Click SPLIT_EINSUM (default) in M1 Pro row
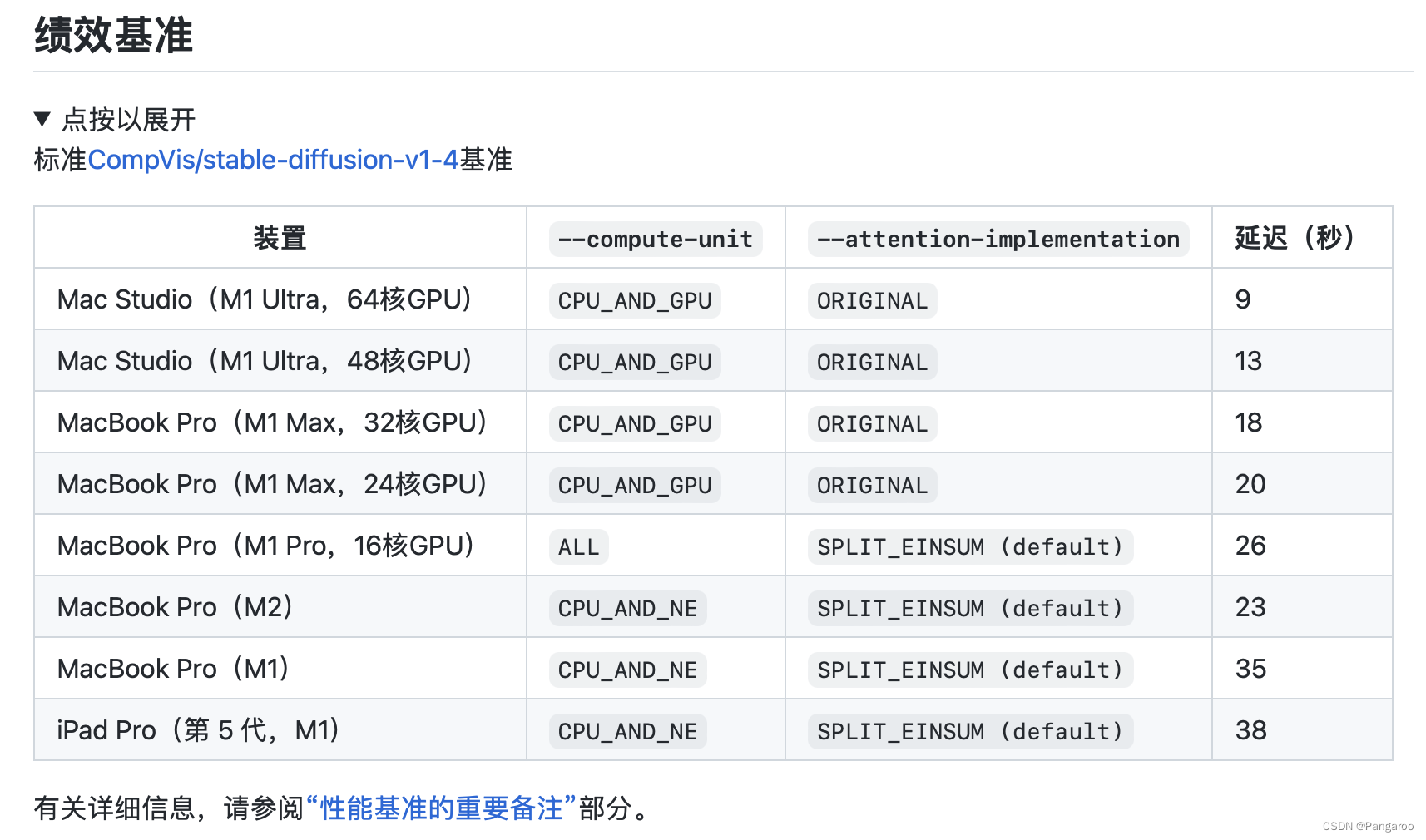Viewport: 1426px width, 840px height. (x=971, y=546)
